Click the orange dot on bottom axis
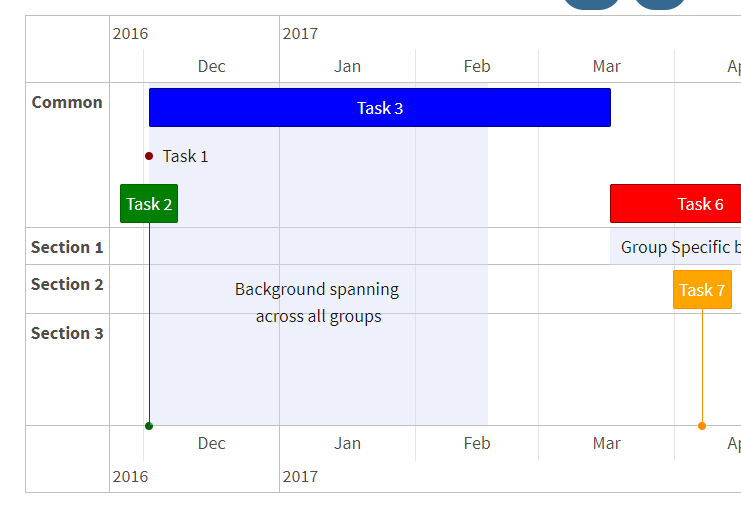The height and width of the screenshot is (511, 741). point(702,426)
